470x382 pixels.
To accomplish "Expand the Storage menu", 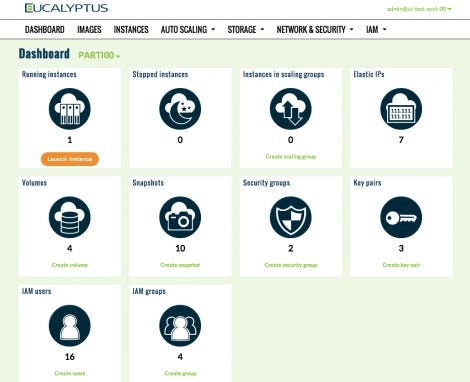I will [246, 29].
